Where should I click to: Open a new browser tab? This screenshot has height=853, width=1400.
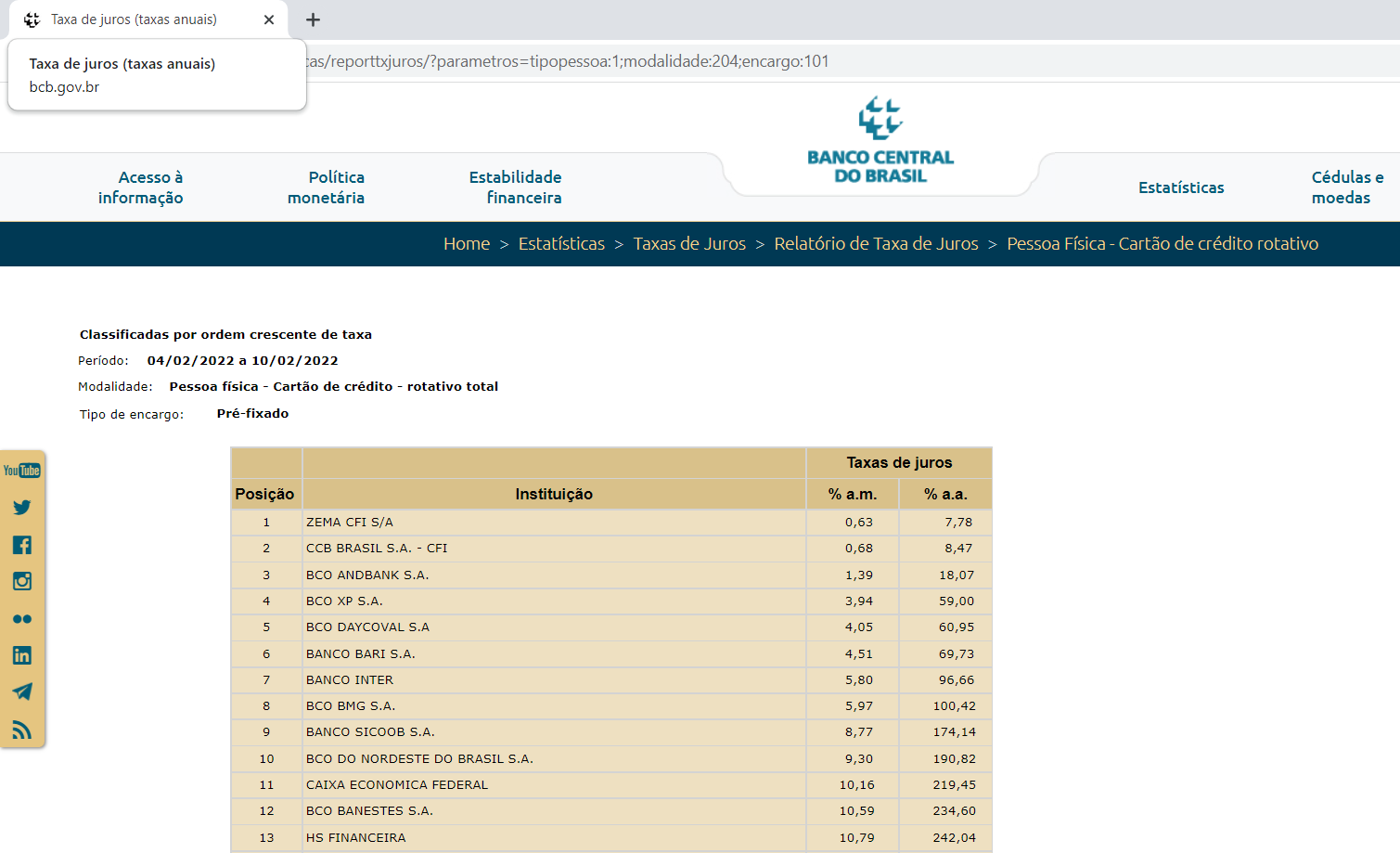(x=313, y=19)
